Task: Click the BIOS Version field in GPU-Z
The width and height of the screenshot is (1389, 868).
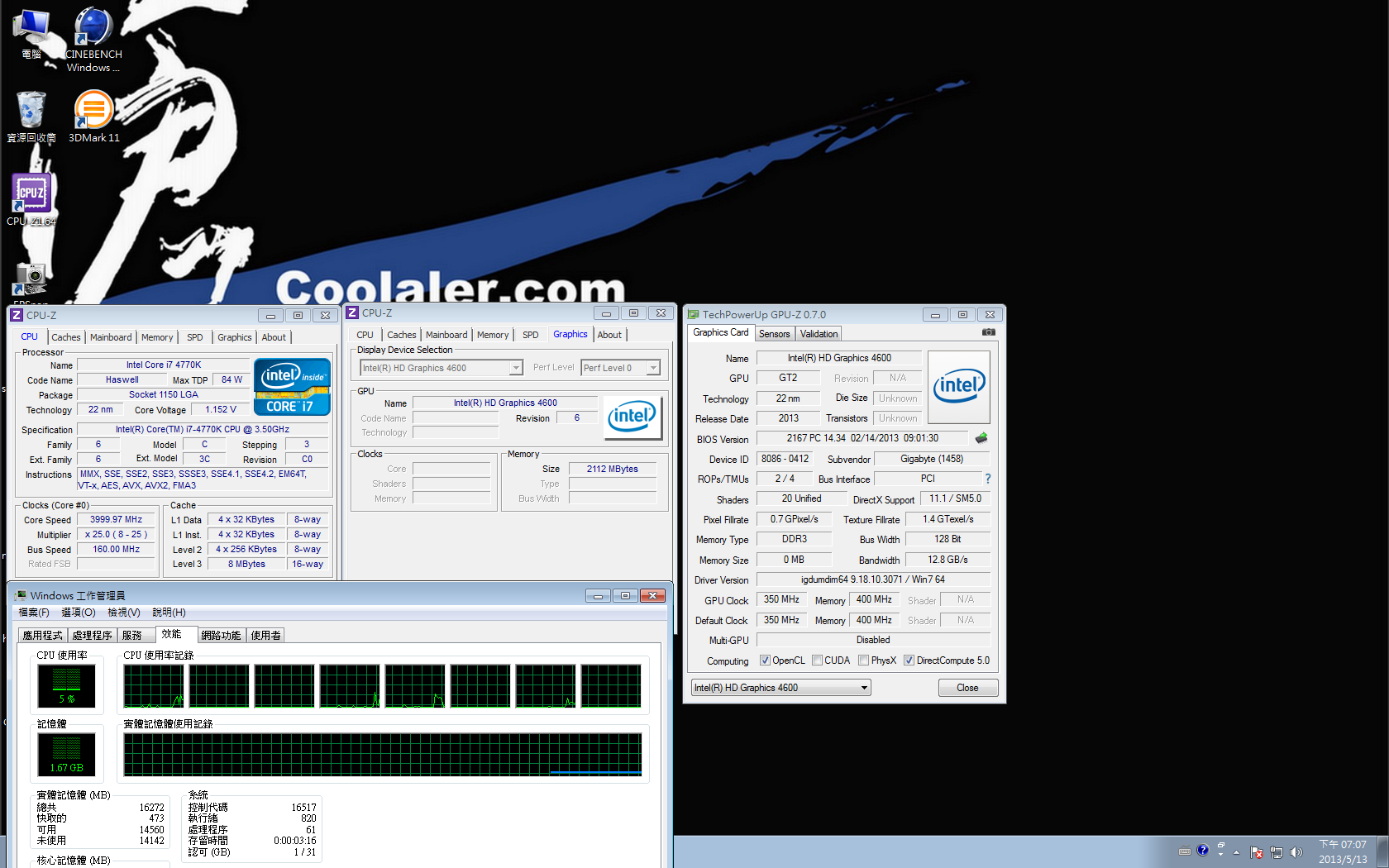Action: click(x=862, y=438)
